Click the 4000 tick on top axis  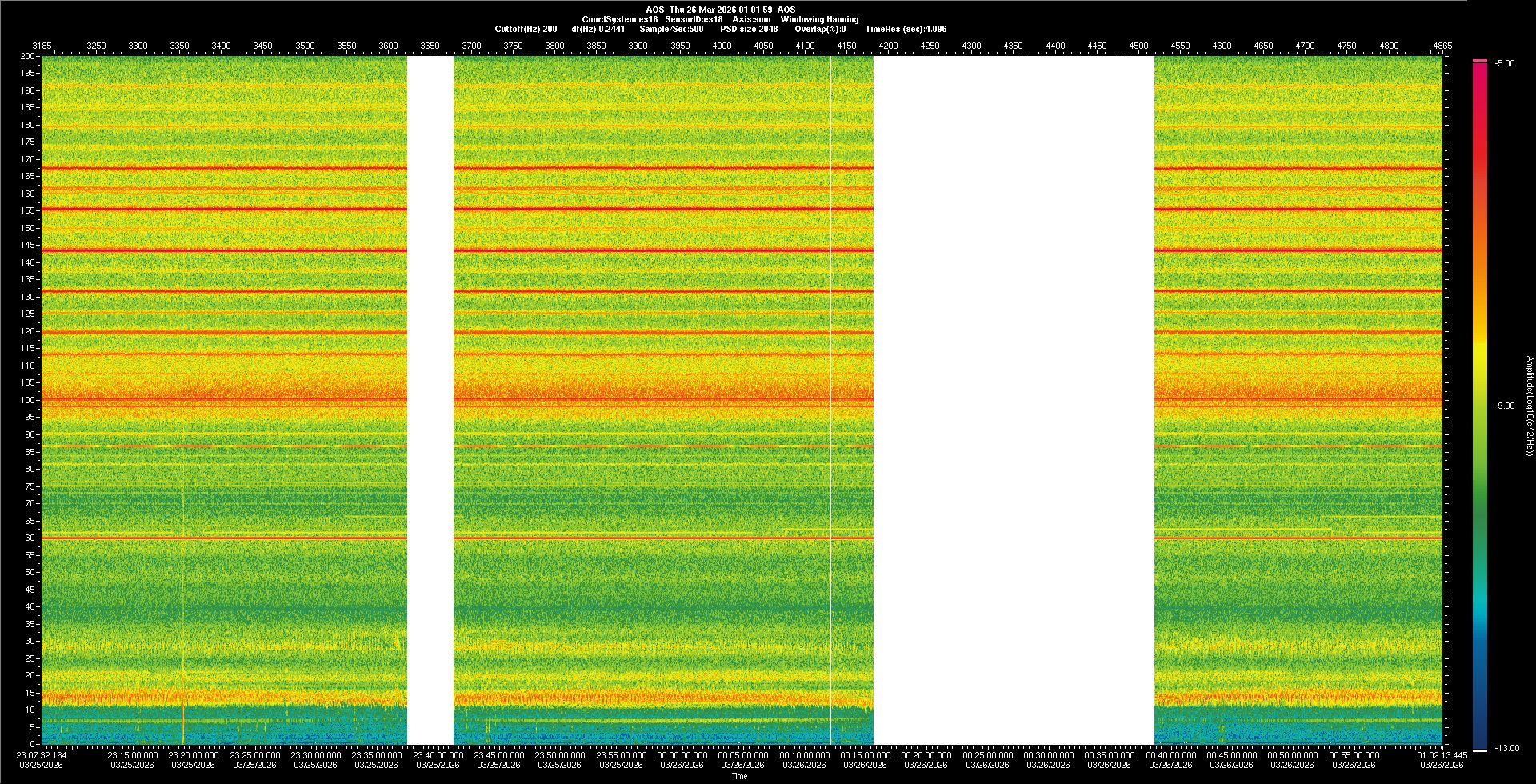(722, 46)
